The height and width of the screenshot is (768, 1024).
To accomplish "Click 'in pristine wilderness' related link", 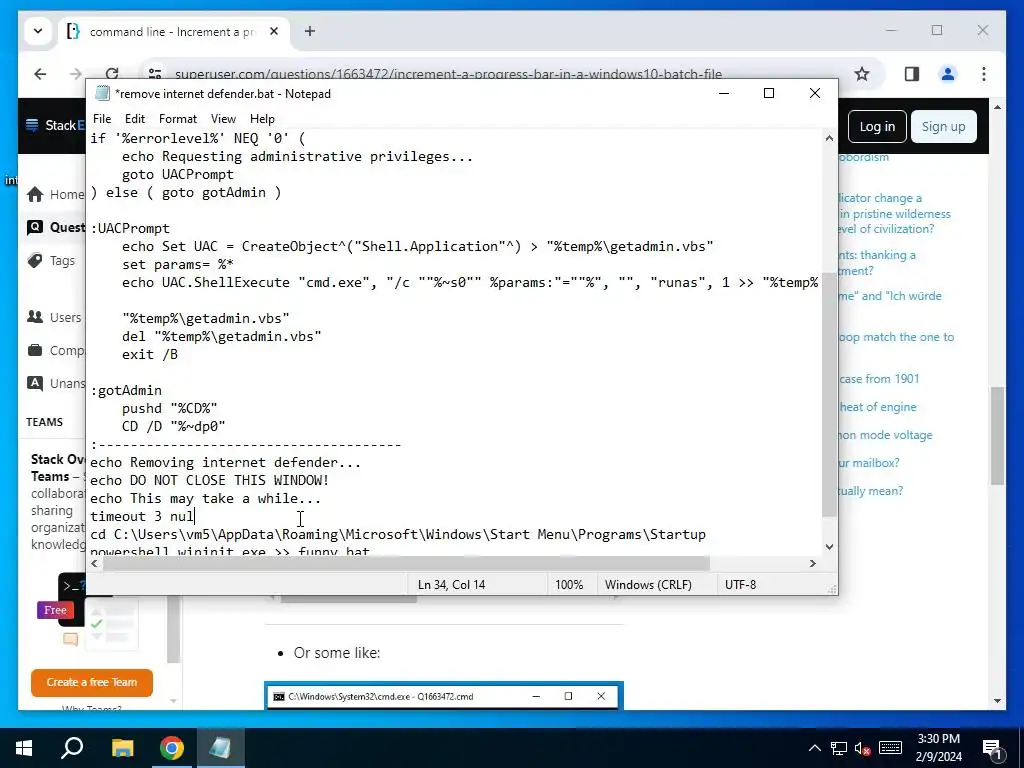I will coord(895,214).
